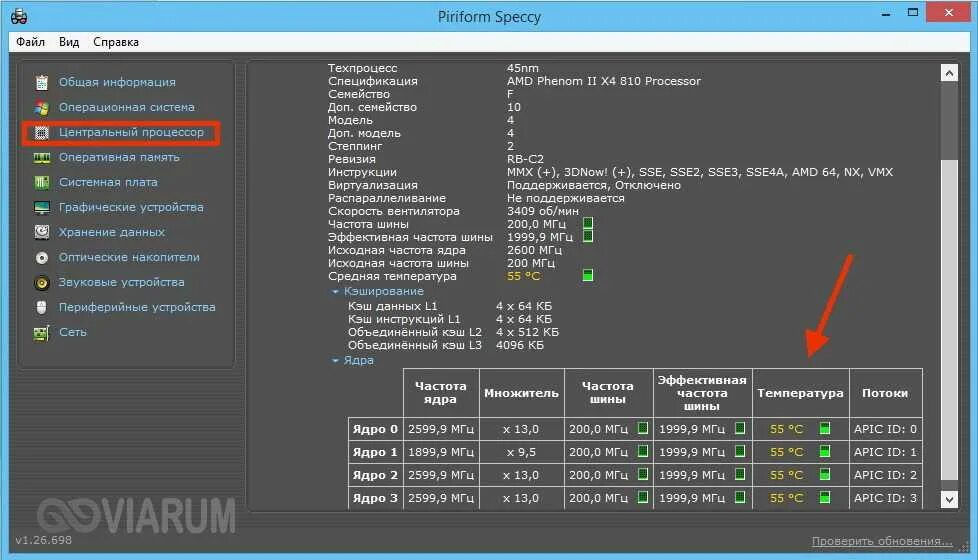Select Оперативная память in sidebar
The width and height of the screenshot is (978, 560).
pyautogui.click(x=119, y=157)
